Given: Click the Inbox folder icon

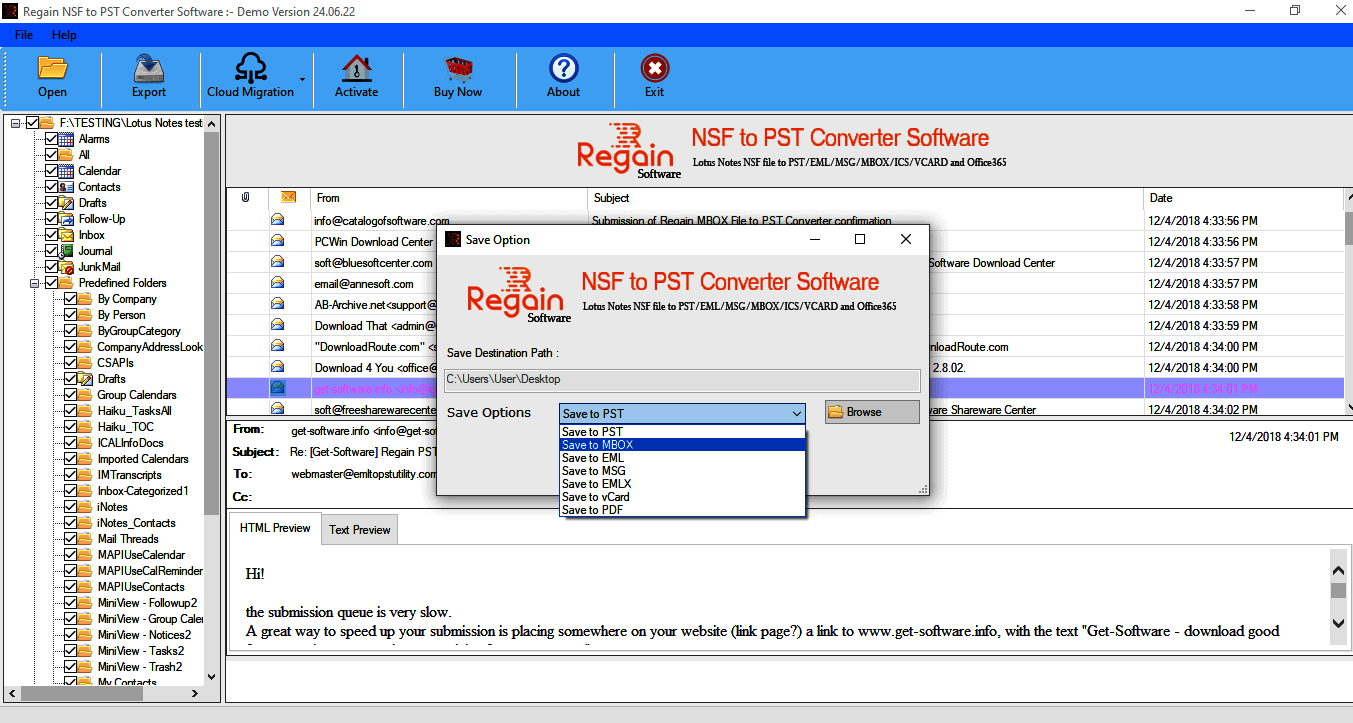Looking at the screenshot, I should point(68,235).
